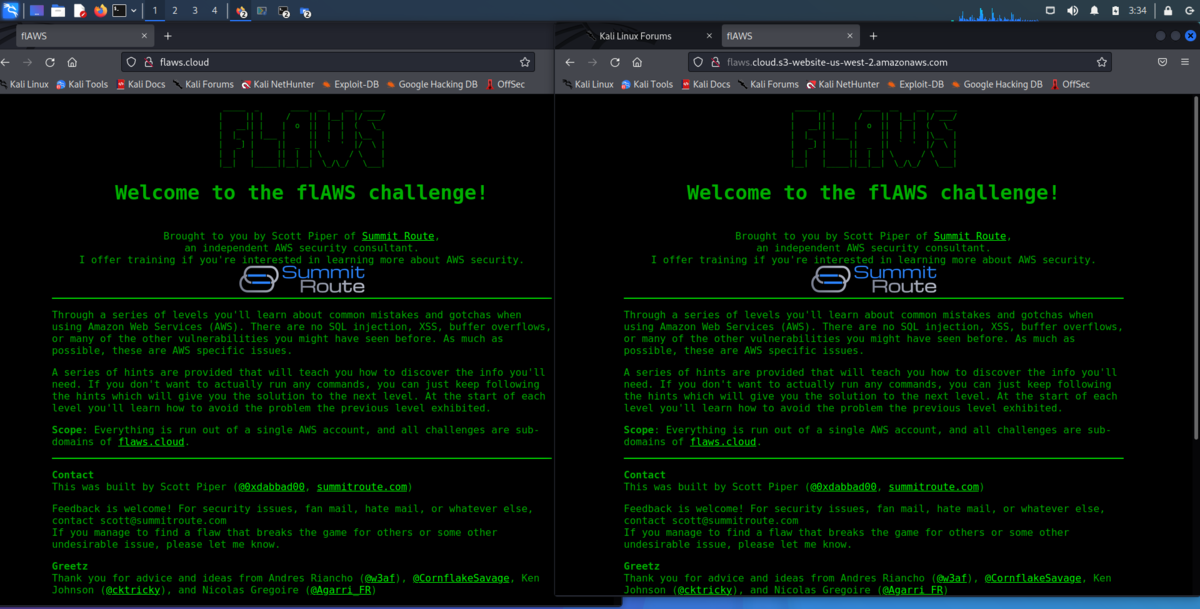Click the shield icon in left address bar
Screen dimensions: 1200x609
(x=131, y=62)
